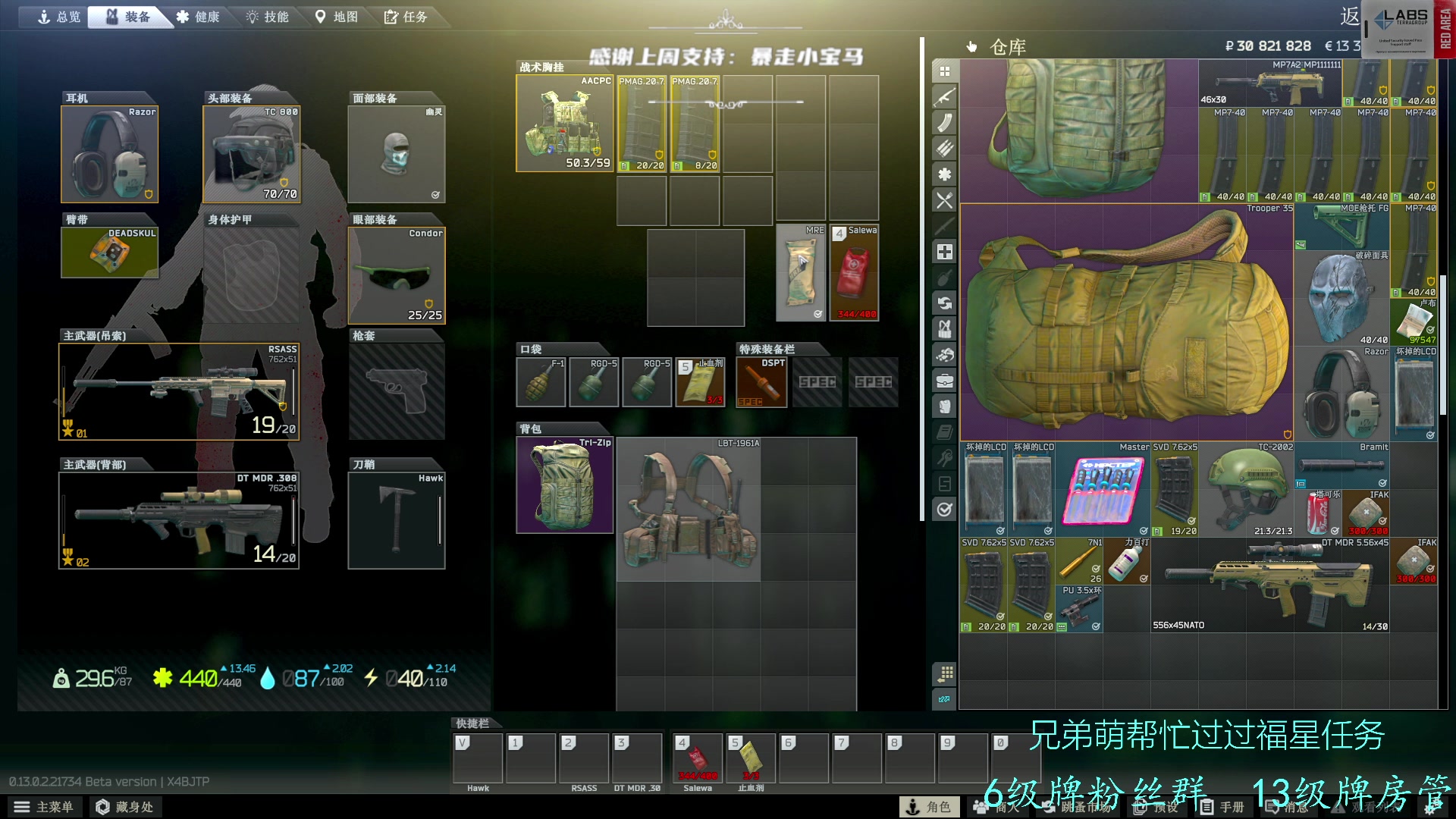This screenshot has height=819, width=1456.
Task: Select the MP7A2 submachine gun in stash
Action: click(1270, 83)
